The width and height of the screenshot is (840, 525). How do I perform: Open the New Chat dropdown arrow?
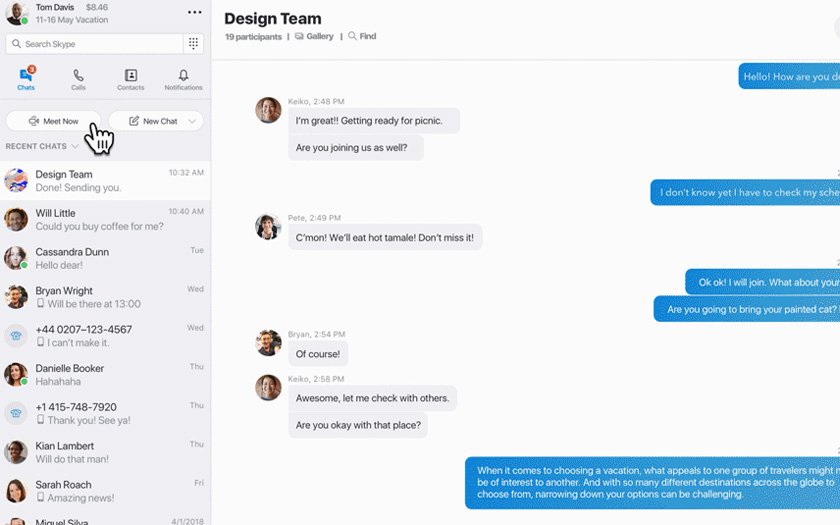191,121
